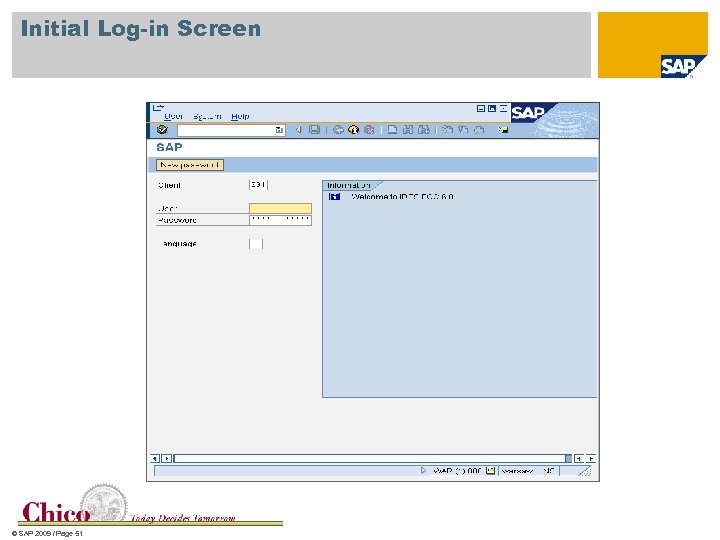
Task: Collapse the command field using the arrow
Action: 298,130
